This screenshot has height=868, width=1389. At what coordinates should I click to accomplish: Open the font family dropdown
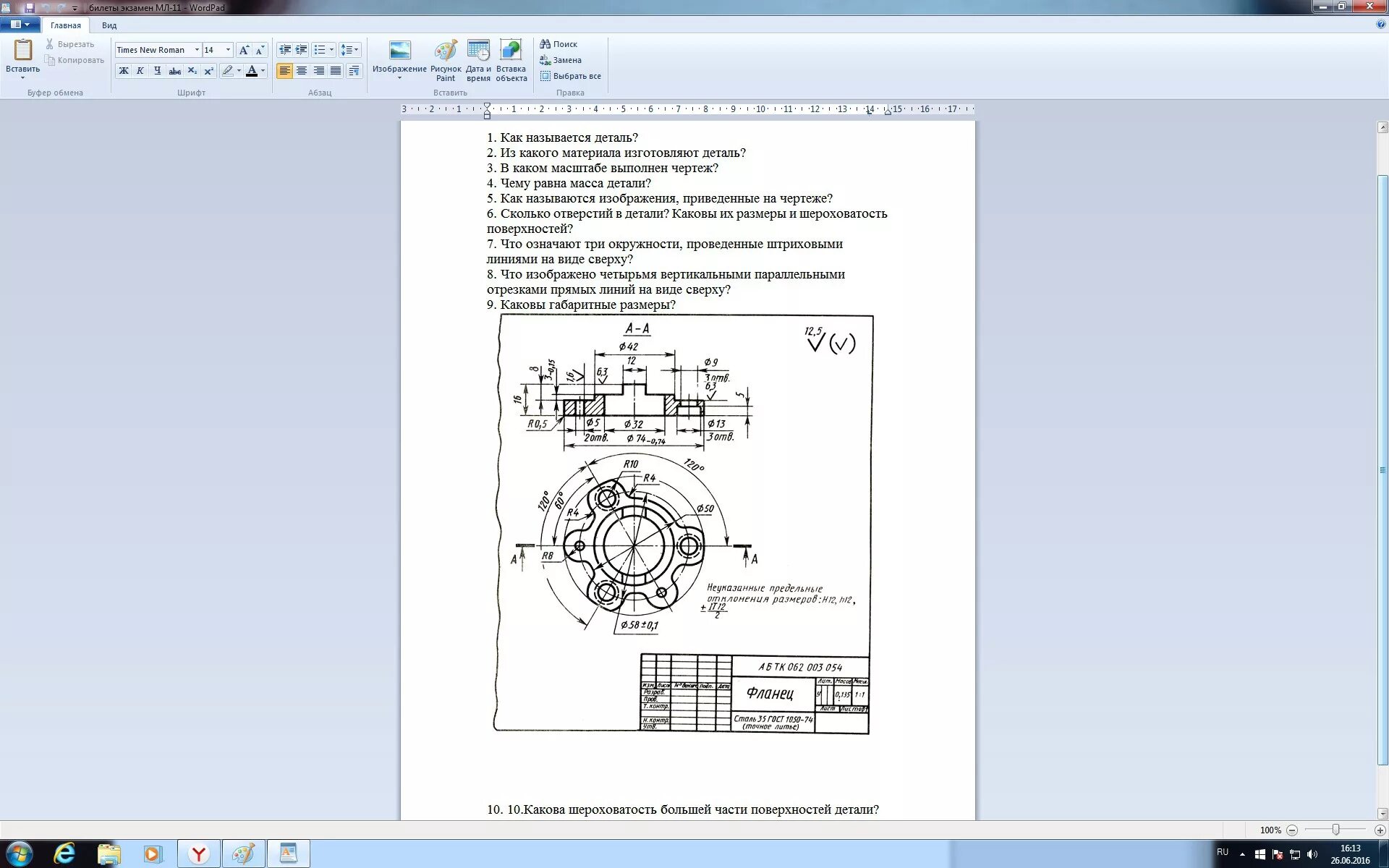pos(197,50)
